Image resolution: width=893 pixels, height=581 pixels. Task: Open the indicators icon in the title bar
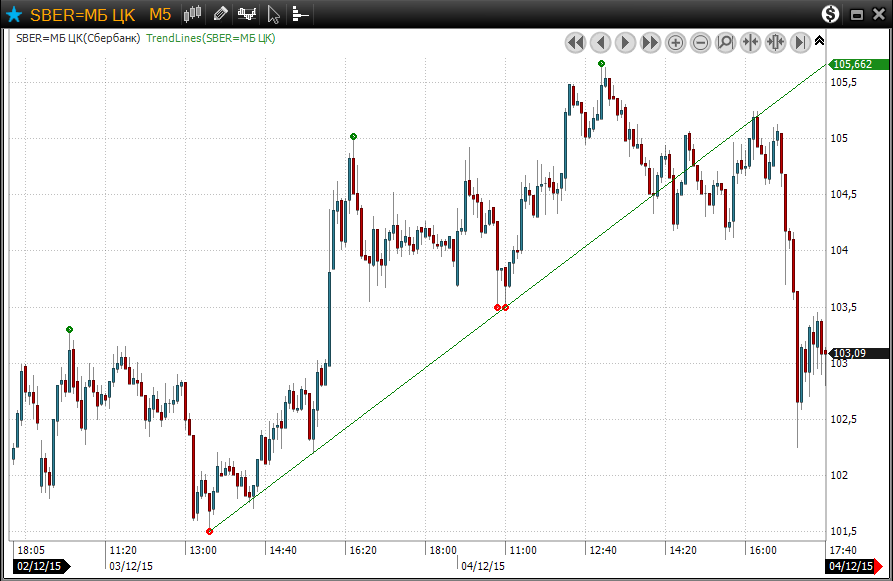click(247, 14)
